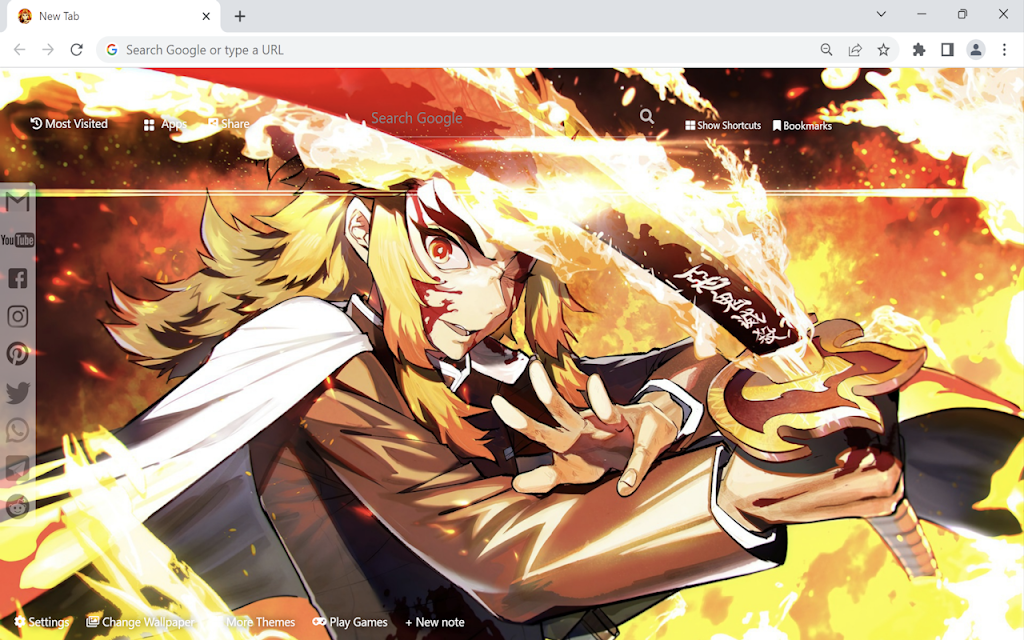Open the Extensions puzzle icon
The image size is (1024, 640).
(x=919, y=50)
